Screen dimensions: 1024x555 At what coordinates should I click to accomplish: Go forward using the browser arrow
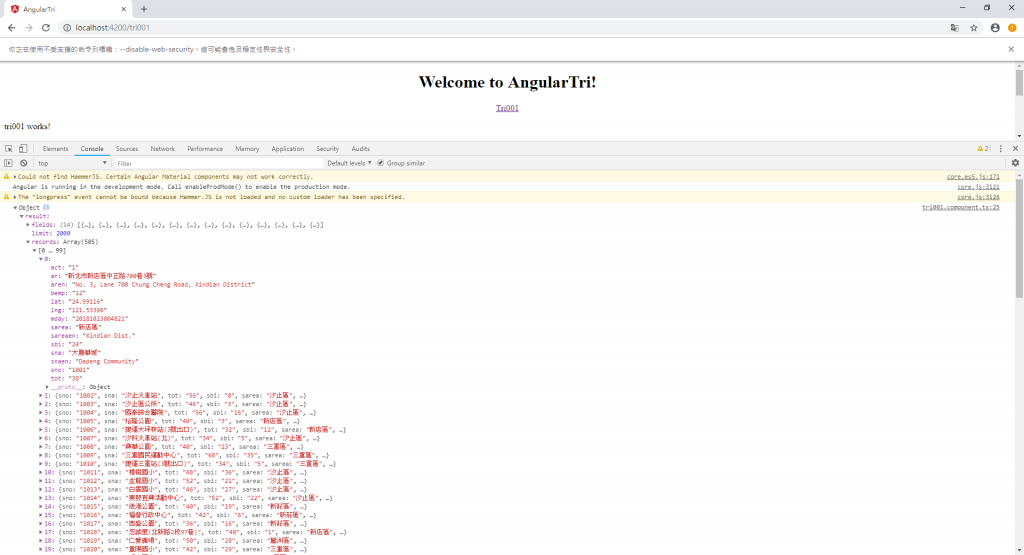[29, 27]
